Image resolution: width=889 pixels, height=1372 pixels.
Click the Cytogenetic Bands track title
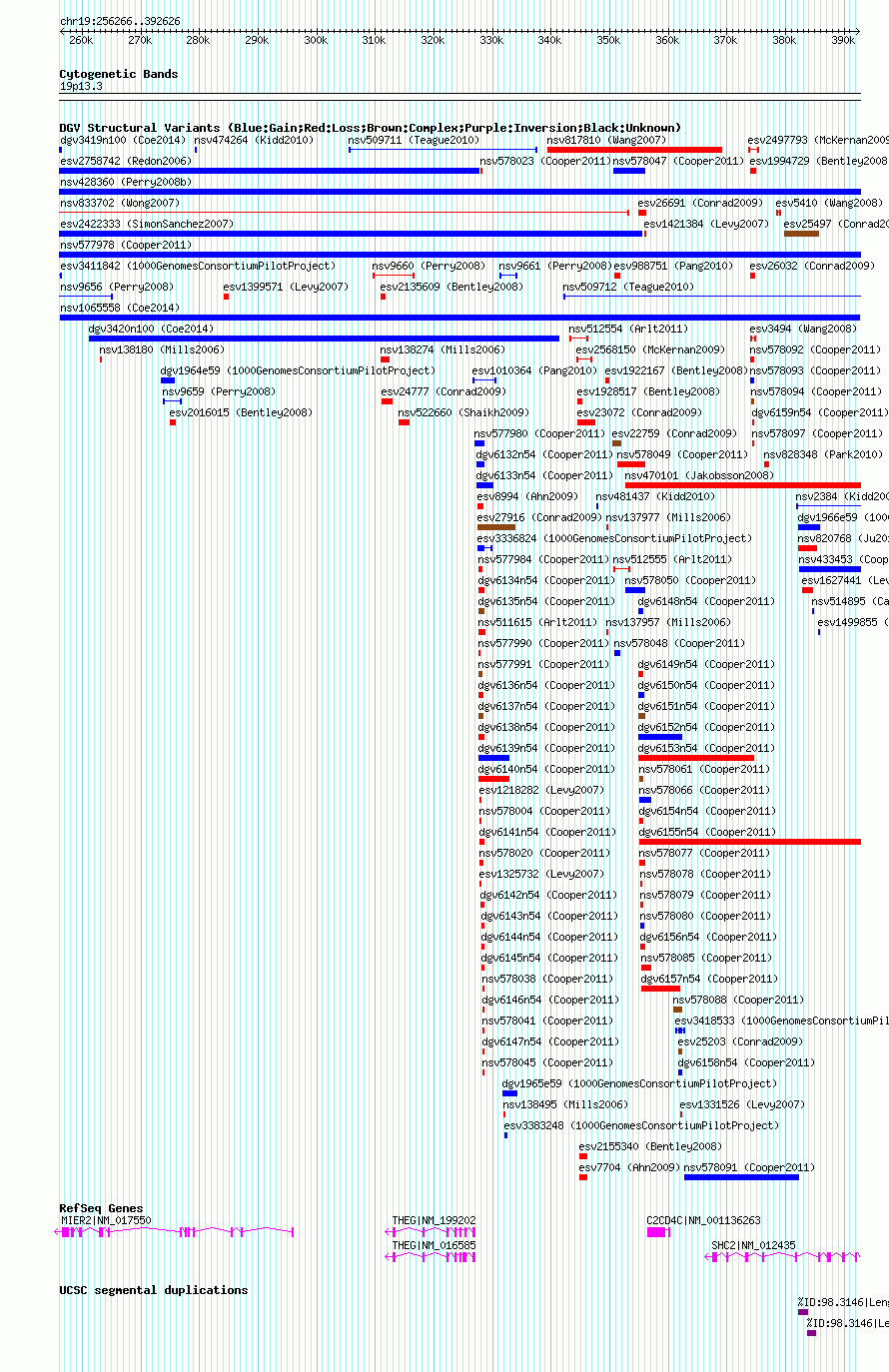pos(118,74)
